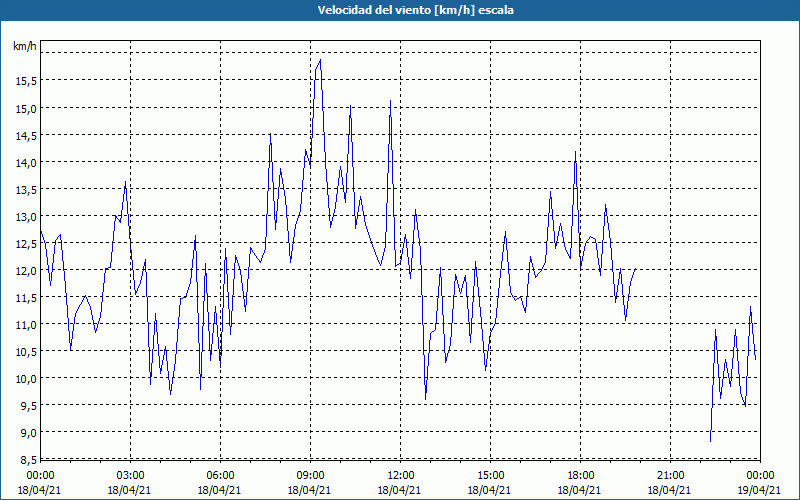Click the 03:00 time axis label
This screenshot has height=500, width=800.
tap(130, 476)
